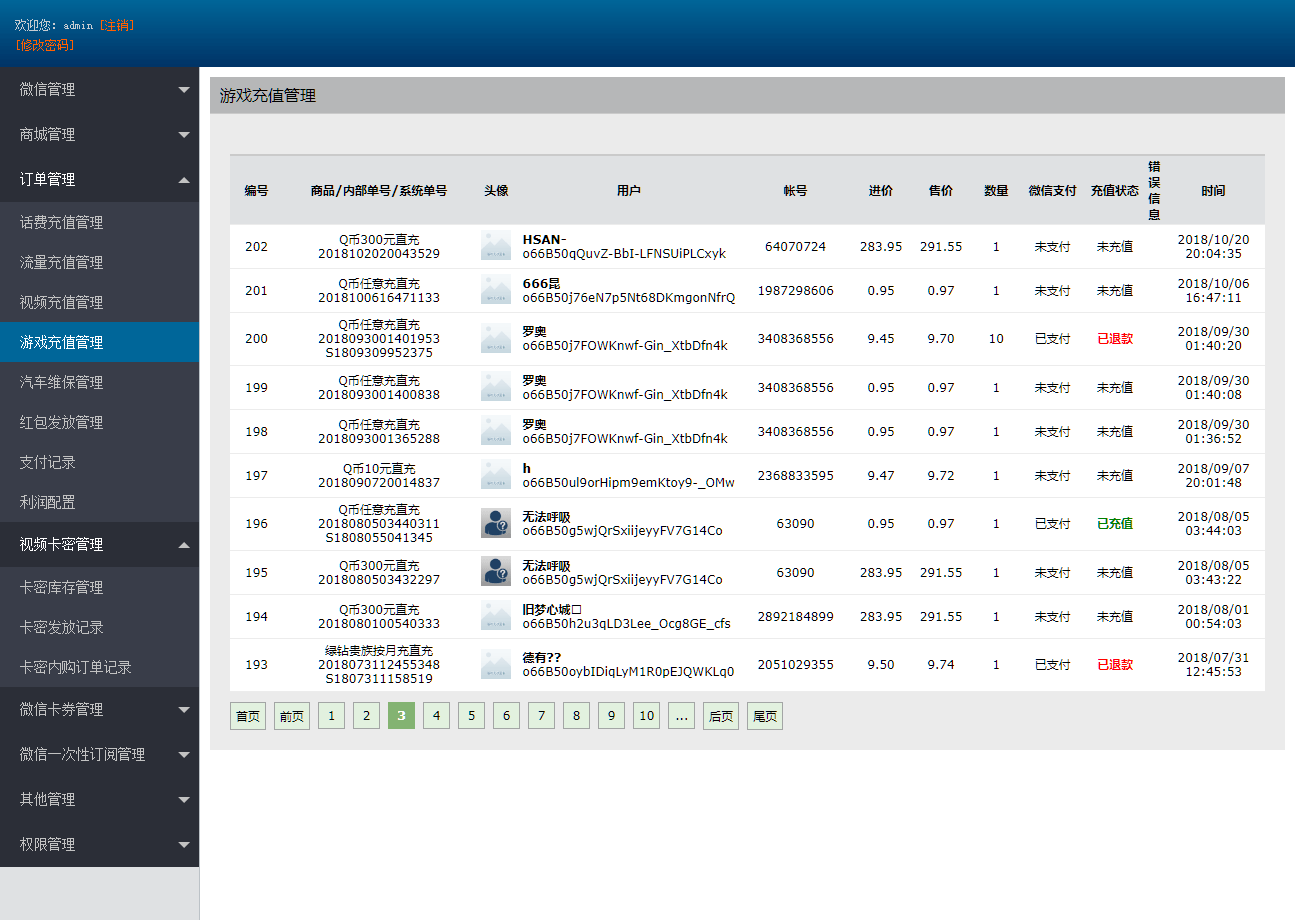This screenshot has width=1295, height=920.
Task: Click timestamp 2018/10/20 20:04:35
Action: 1213,246
